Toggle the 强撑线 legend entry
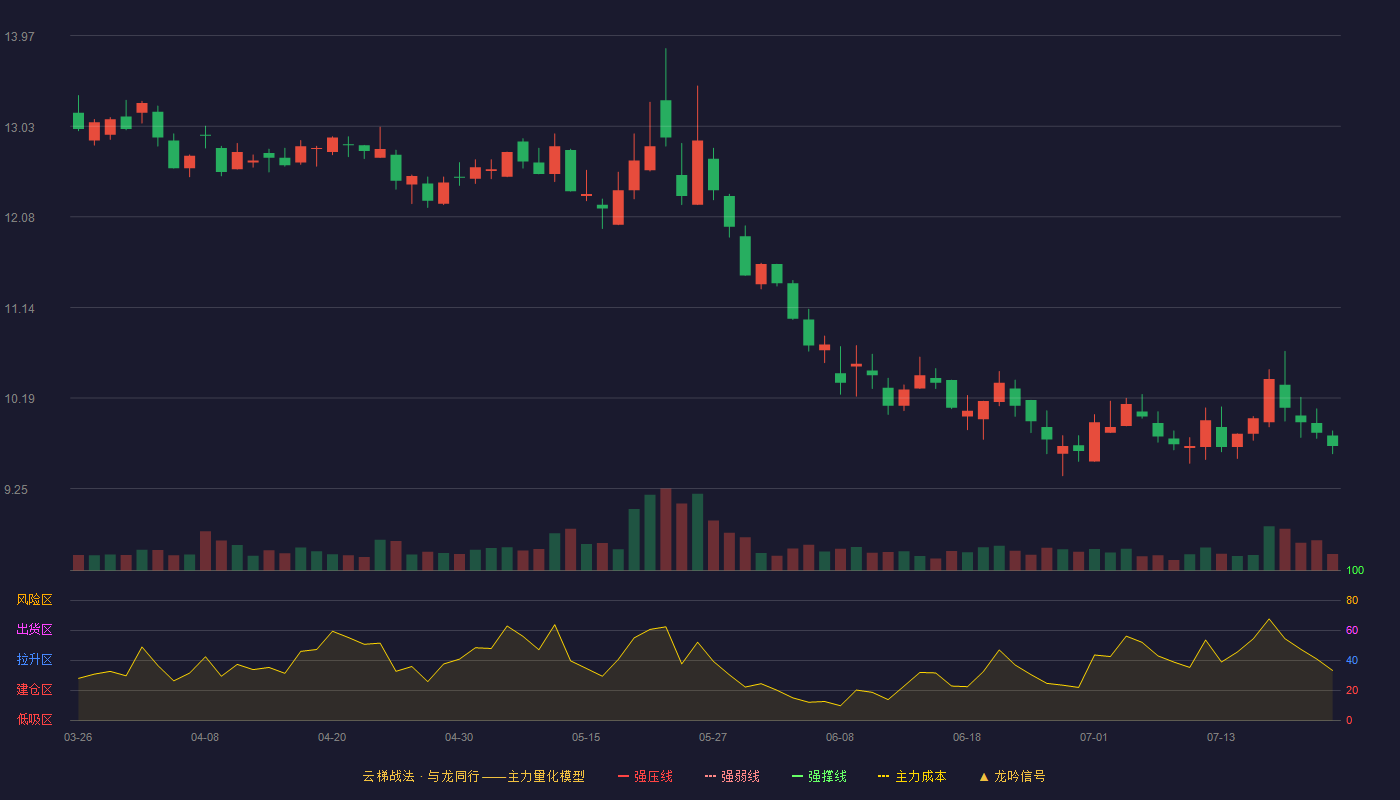This screenshot has height=800, width=1400. pyautogui.click(x=819, y=776)
